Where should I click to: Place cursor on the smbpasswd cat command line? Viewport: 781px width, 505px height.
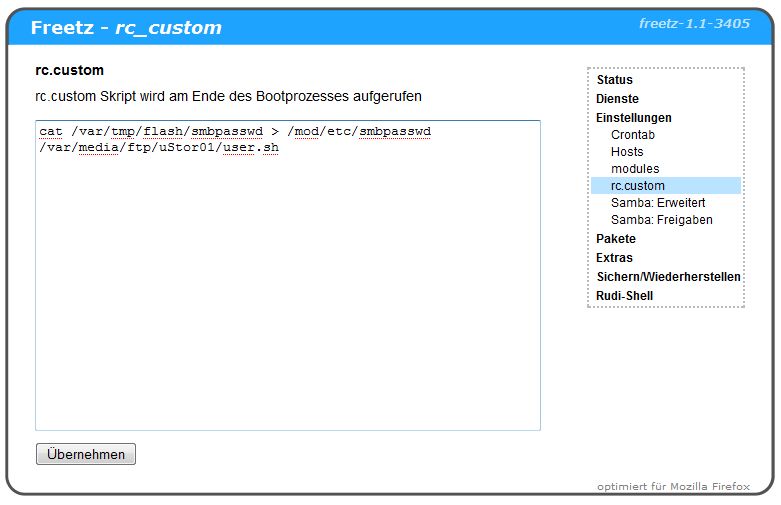[x=234, y=132]
